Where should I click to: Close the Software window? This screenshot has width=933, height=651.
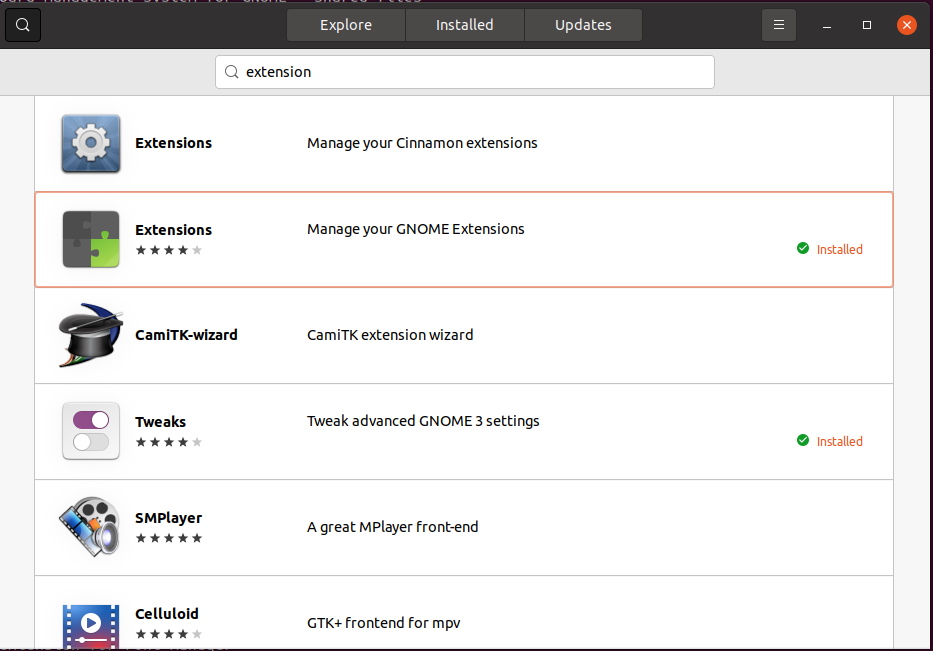[x=906, y=25]
